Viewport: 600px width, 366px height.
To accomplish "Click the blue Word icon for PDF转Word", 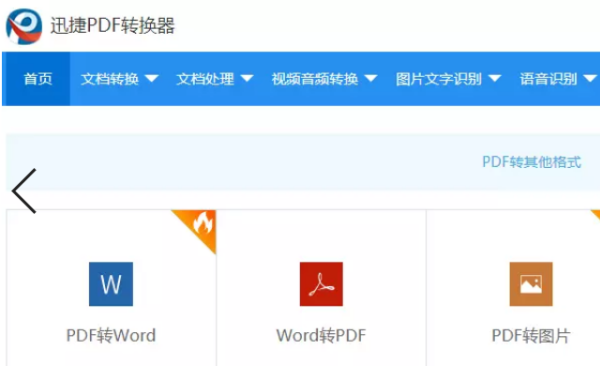I will click(111, 284).
